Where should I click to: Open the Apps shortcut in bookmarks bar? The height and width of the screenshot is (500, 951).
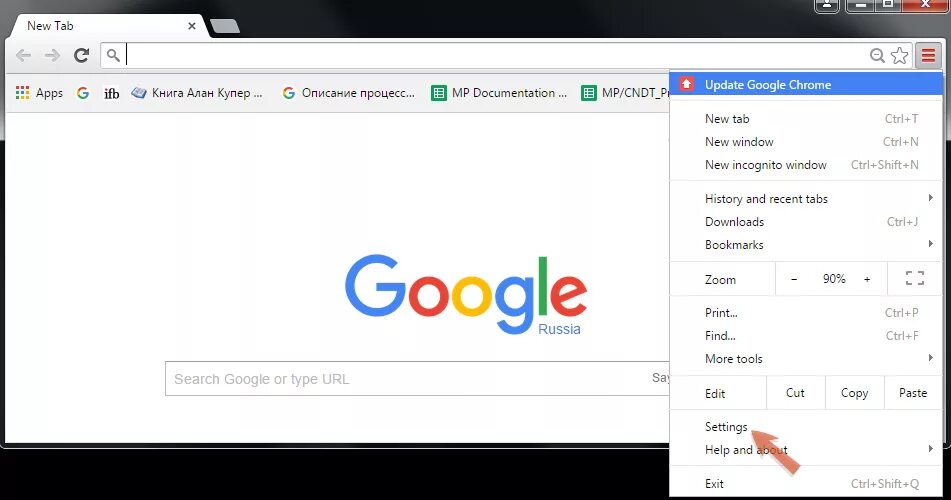tap(39, 93)
